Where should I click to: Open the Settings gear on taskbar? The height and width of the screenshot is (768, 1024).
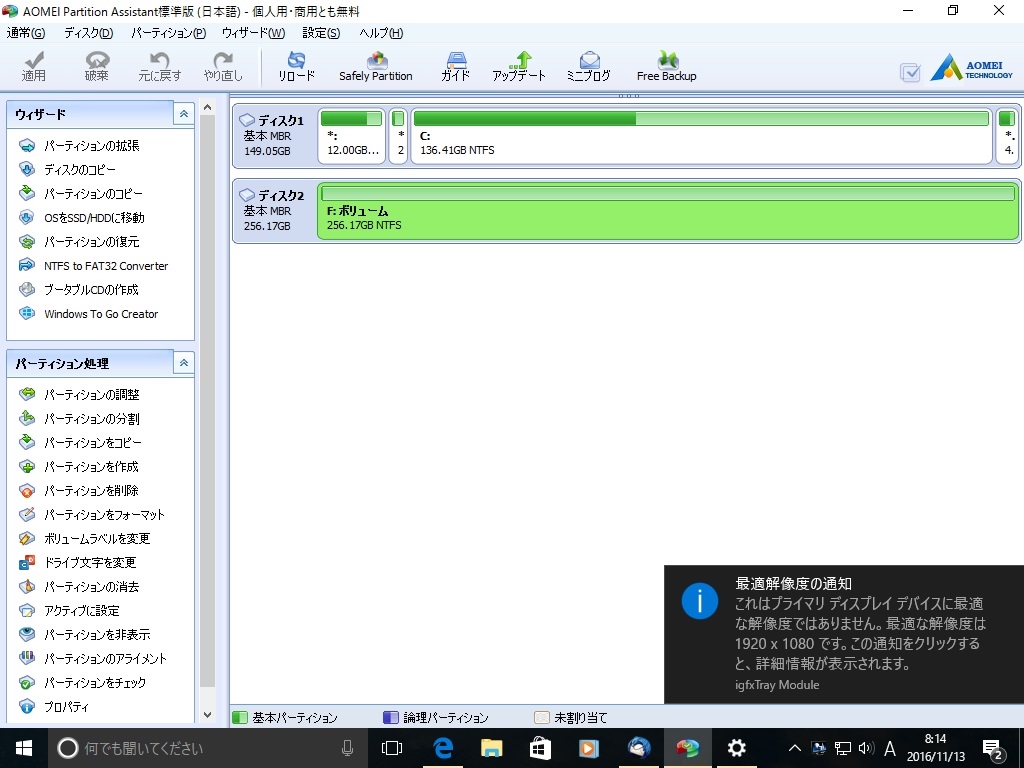coord(737,748)
